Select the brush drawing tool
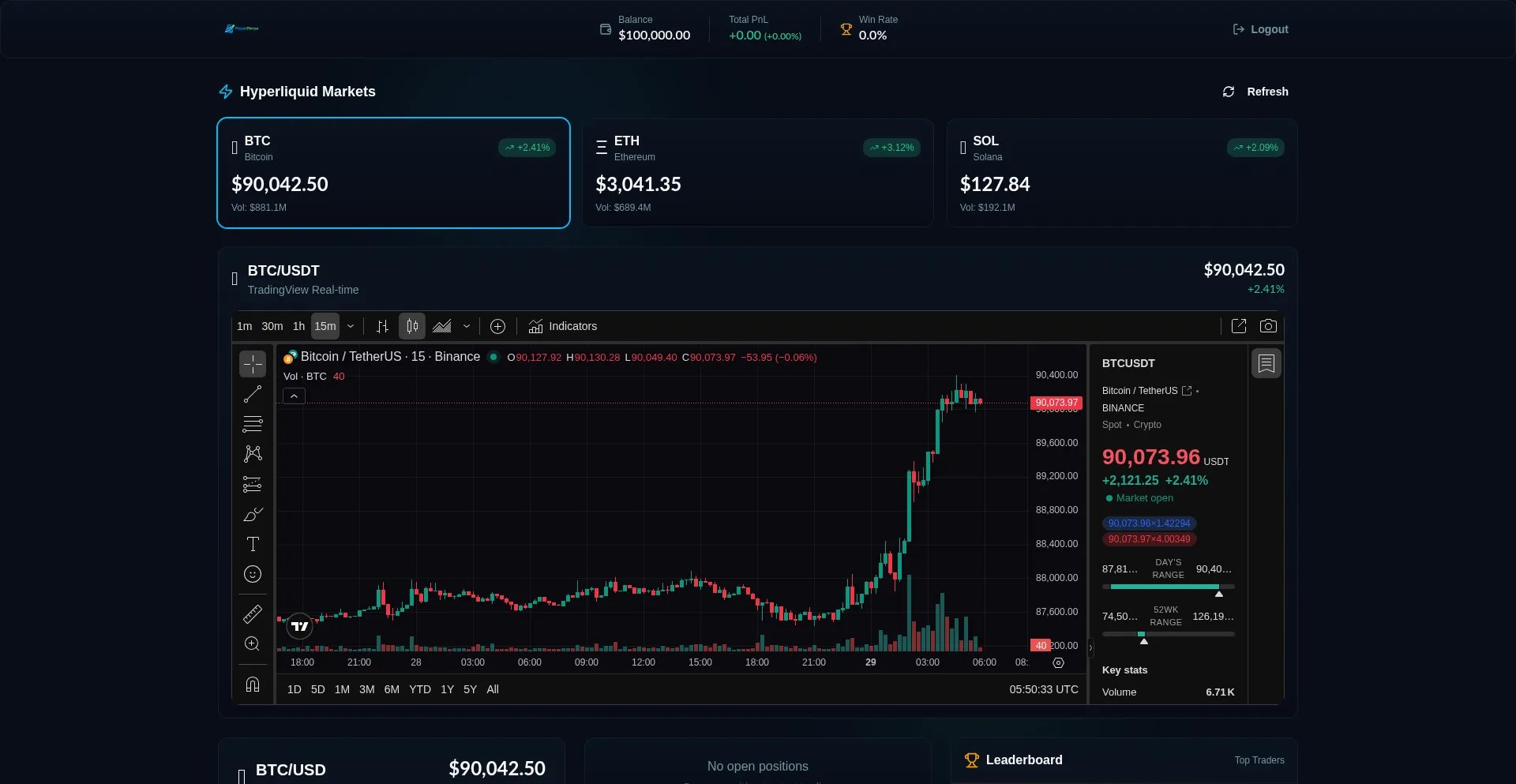 coord(253,514)
